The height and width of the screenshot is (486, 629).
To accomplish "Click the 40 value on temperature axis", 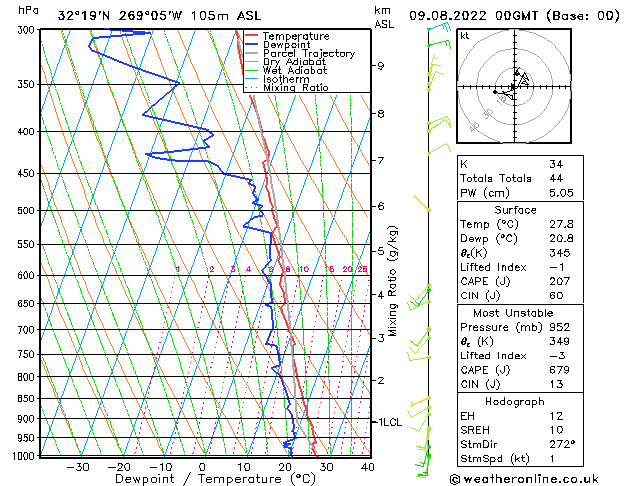I will point(367,468).
